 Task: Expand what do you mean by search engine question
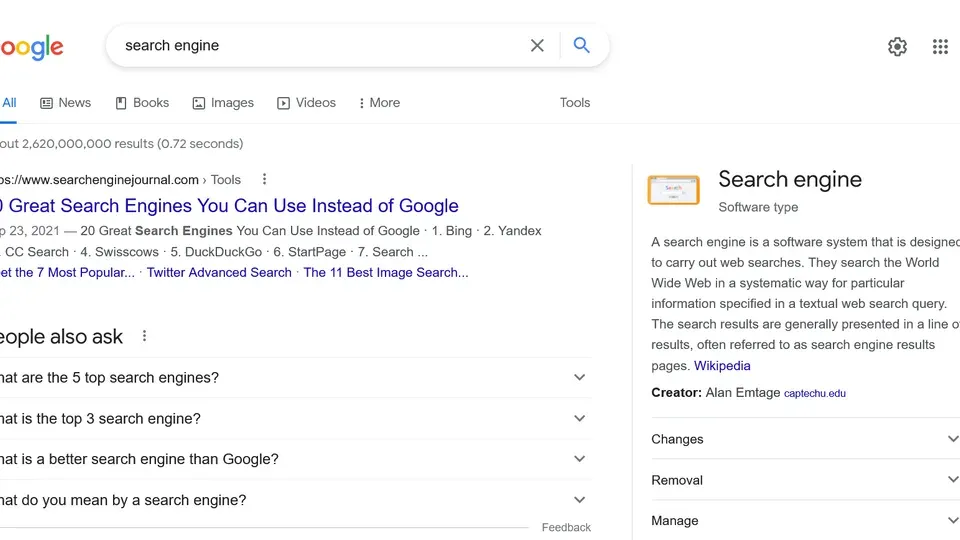tap(295, 500)
